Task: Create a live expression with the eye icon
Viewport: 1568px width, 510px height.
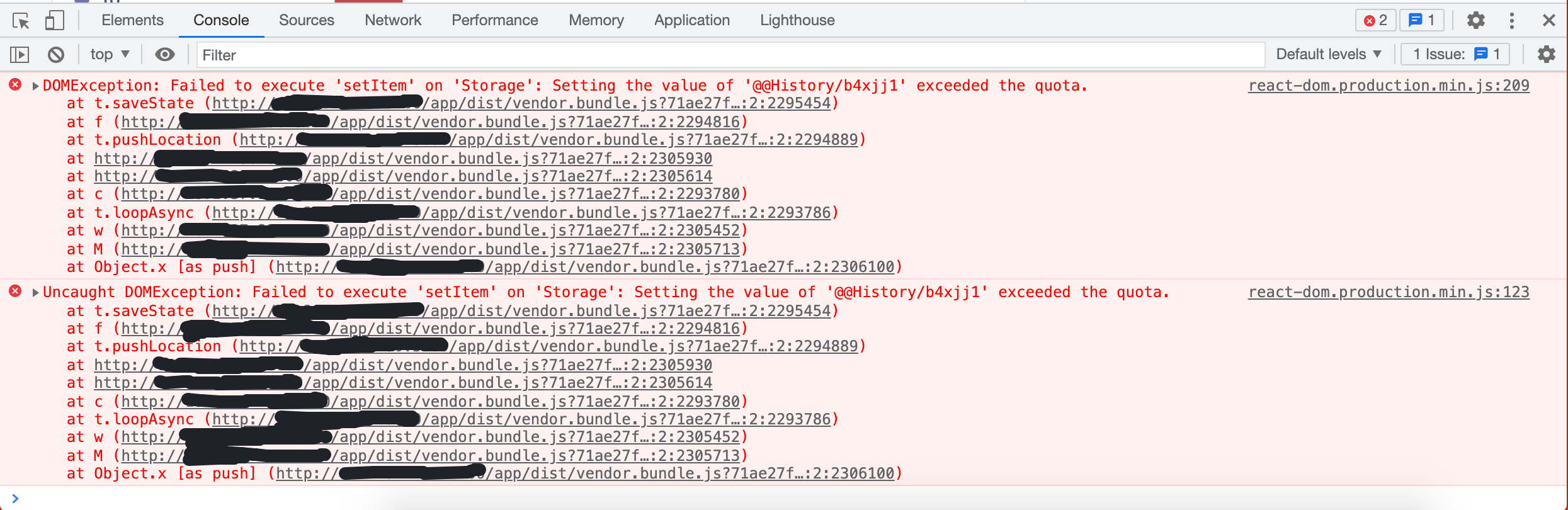Action: (164, 55)
